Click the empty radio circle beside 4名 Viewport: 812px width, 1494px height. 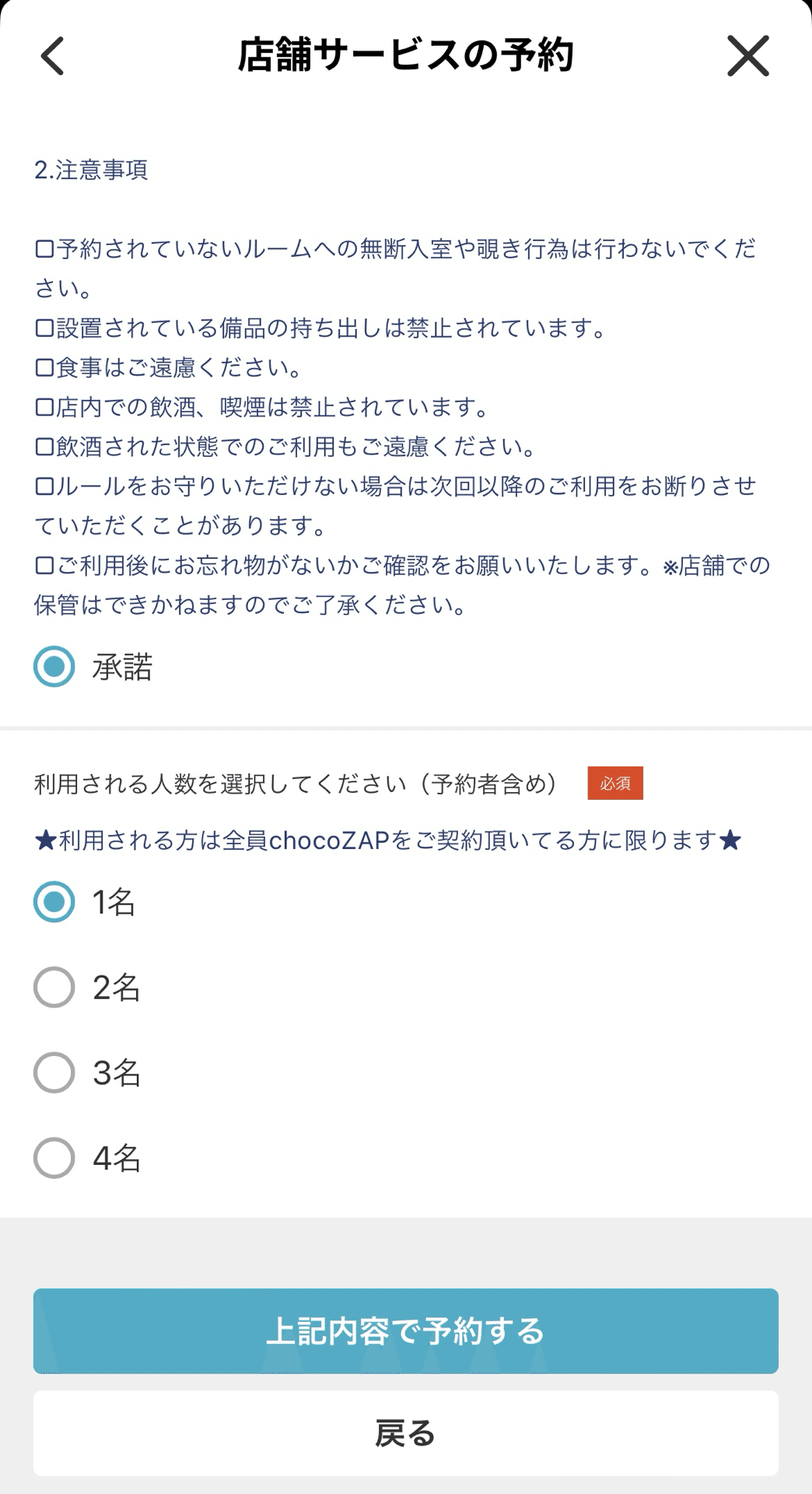click(x=53, y=1158)
